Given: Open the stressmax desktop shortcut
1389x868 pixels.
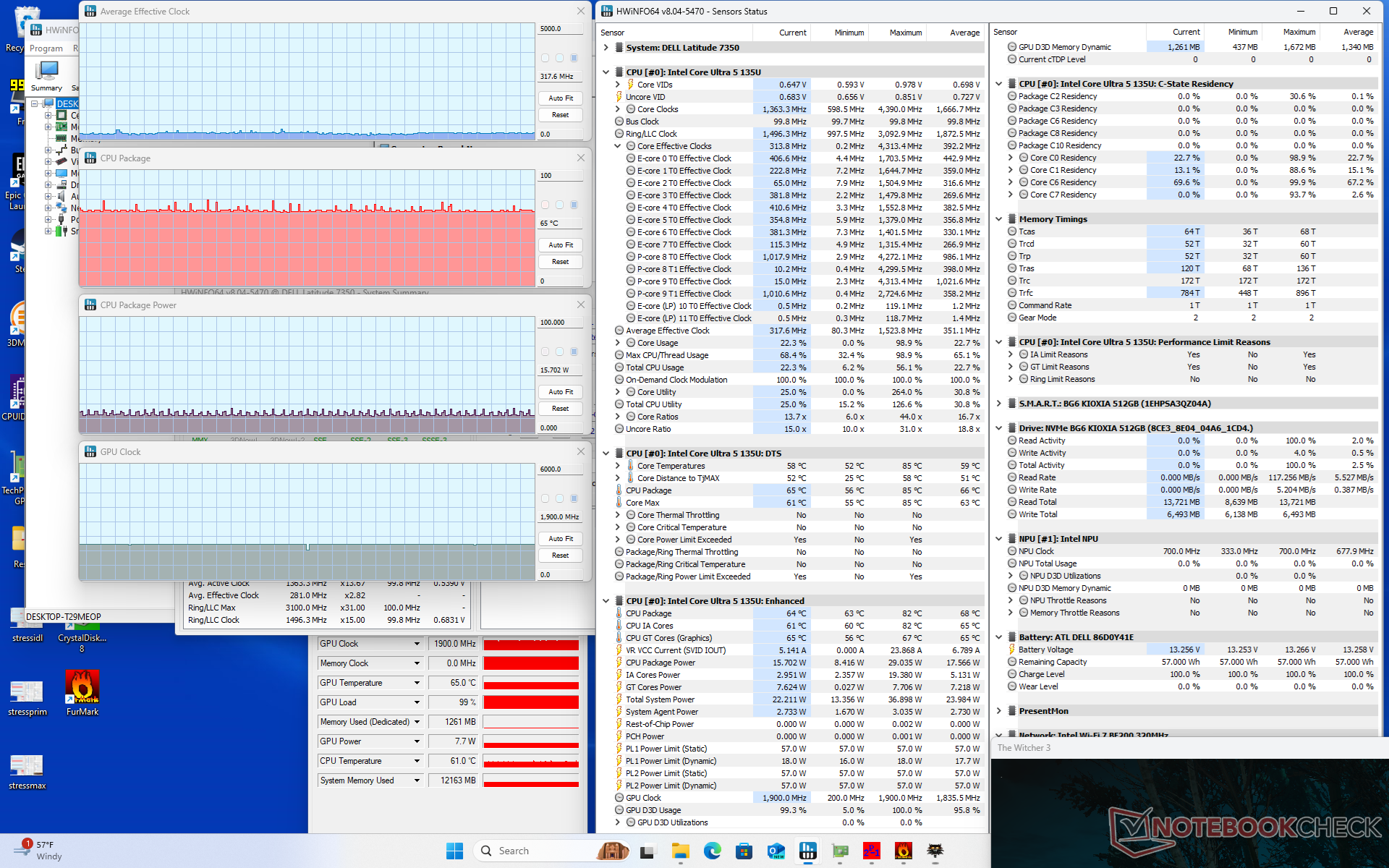Looking at the screenshot, I should (x=27, y=766).
